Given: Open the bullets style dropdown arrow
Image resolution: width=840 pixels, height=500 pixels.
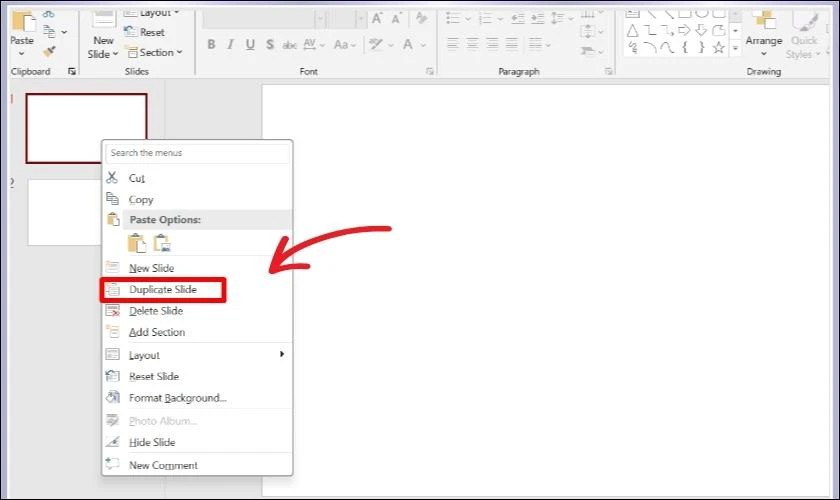Looking at the screenshot, I should (468, 19).
